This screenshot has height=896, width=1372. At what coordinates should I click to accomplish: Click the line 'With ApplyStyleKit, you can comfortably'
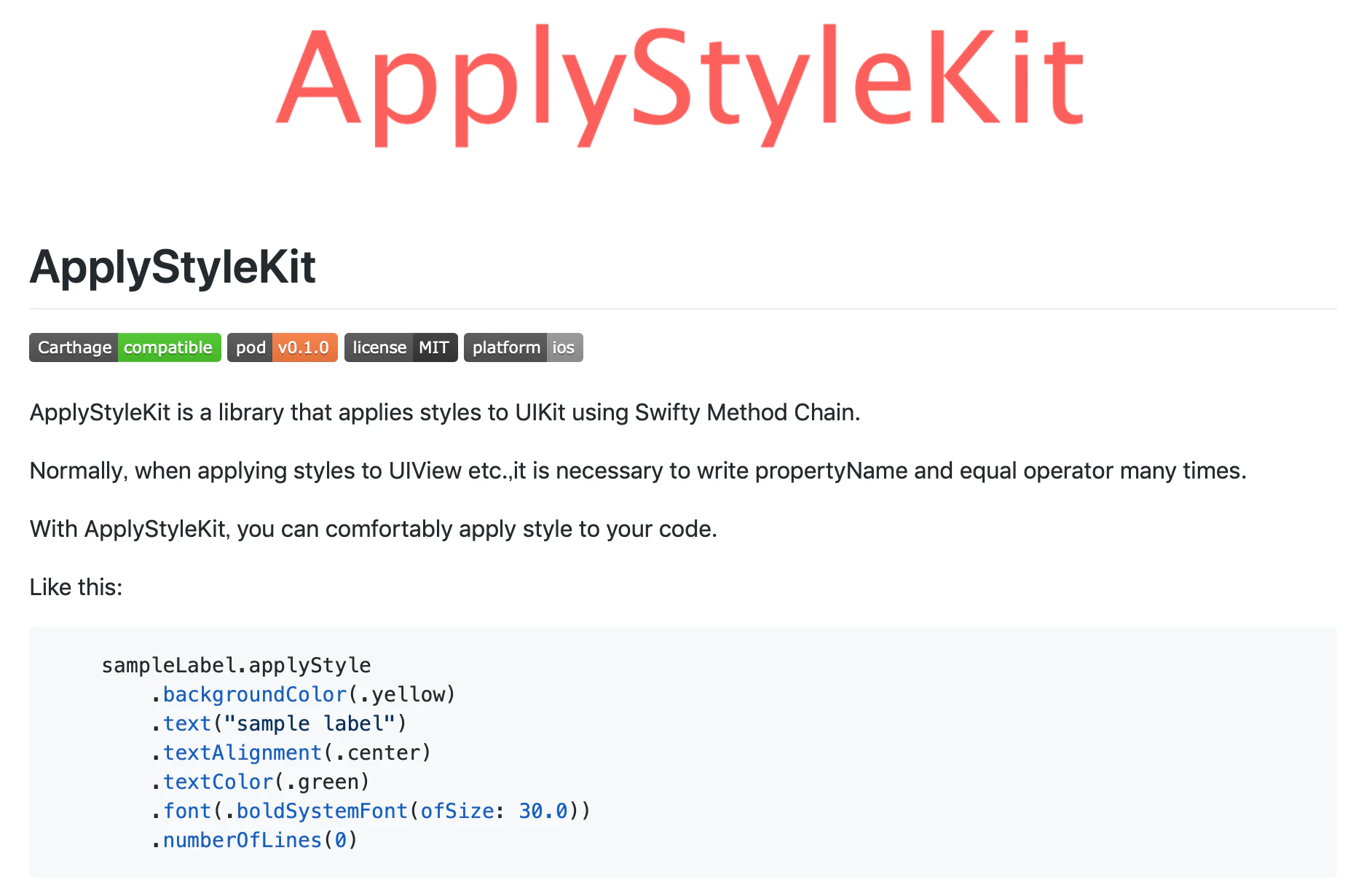[374, 529]
